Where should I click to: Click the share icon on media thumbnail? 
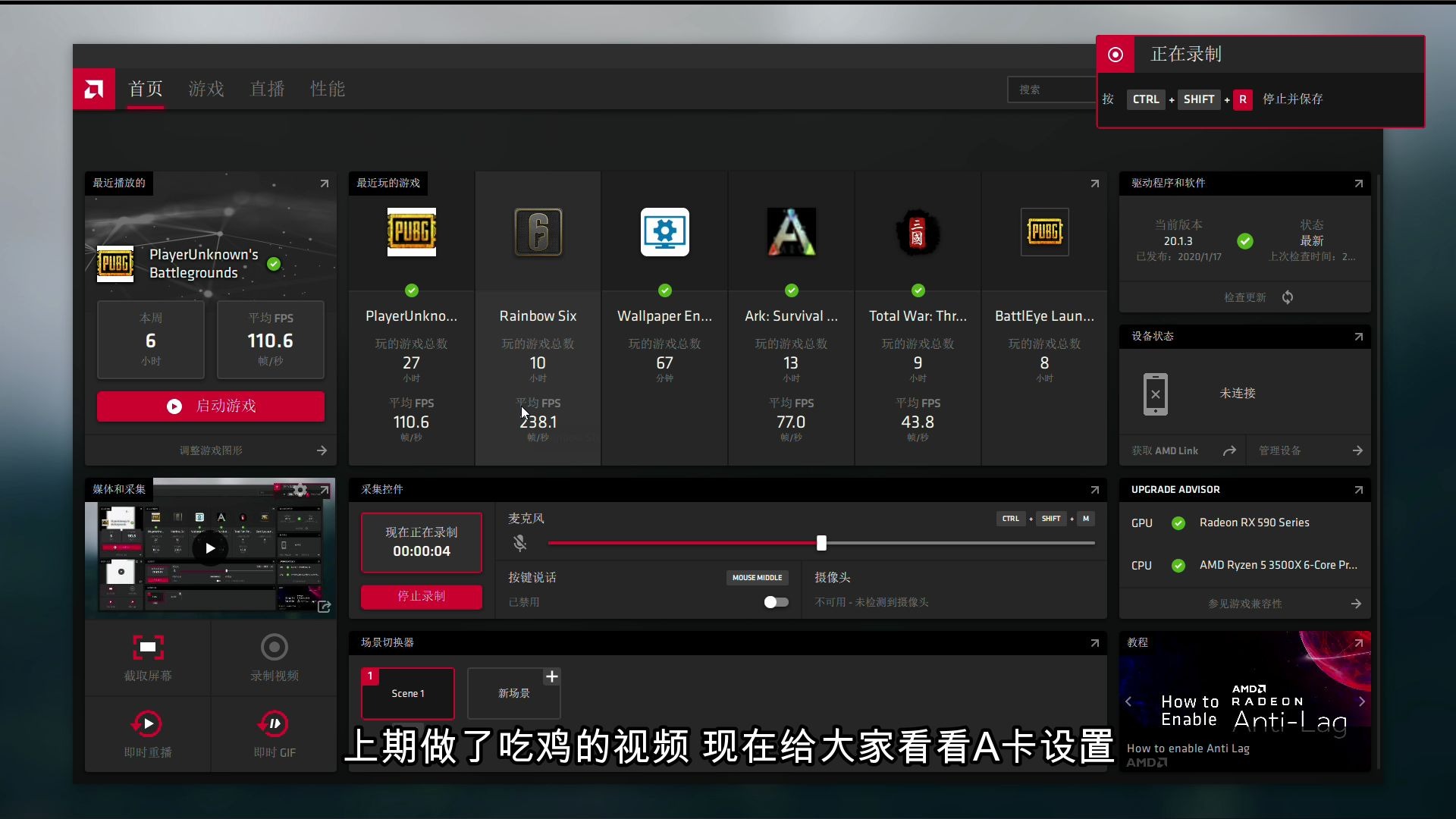click(325, 607)
